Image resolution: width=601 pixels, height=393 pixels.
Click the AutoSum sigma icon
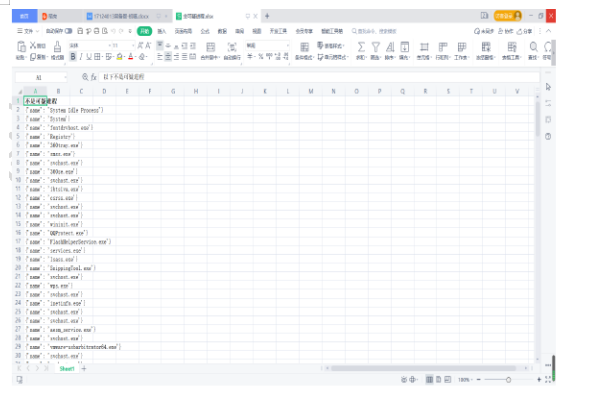point(361,47)
